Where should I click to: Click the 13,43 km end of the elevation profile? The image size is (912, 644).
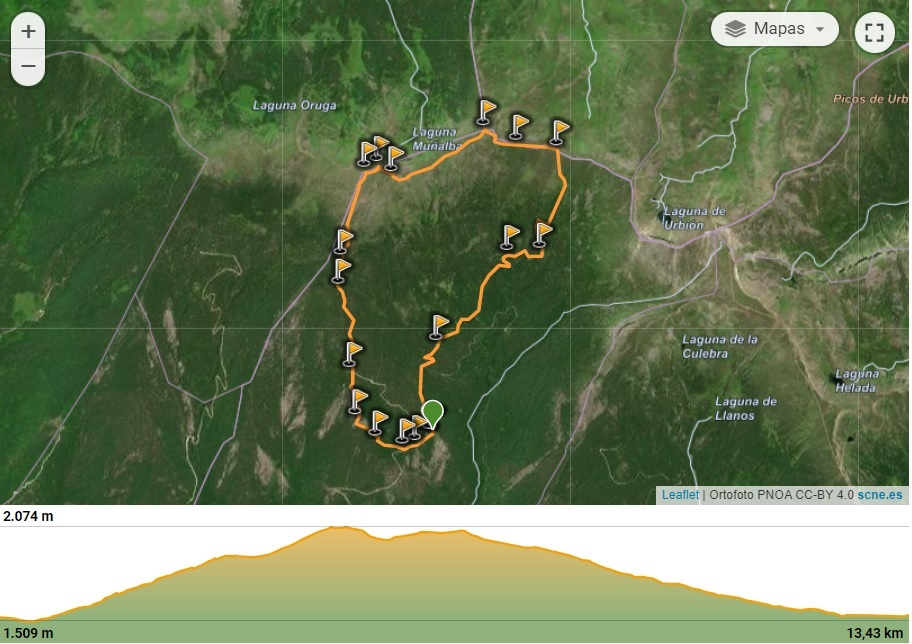tap(875, 632)
